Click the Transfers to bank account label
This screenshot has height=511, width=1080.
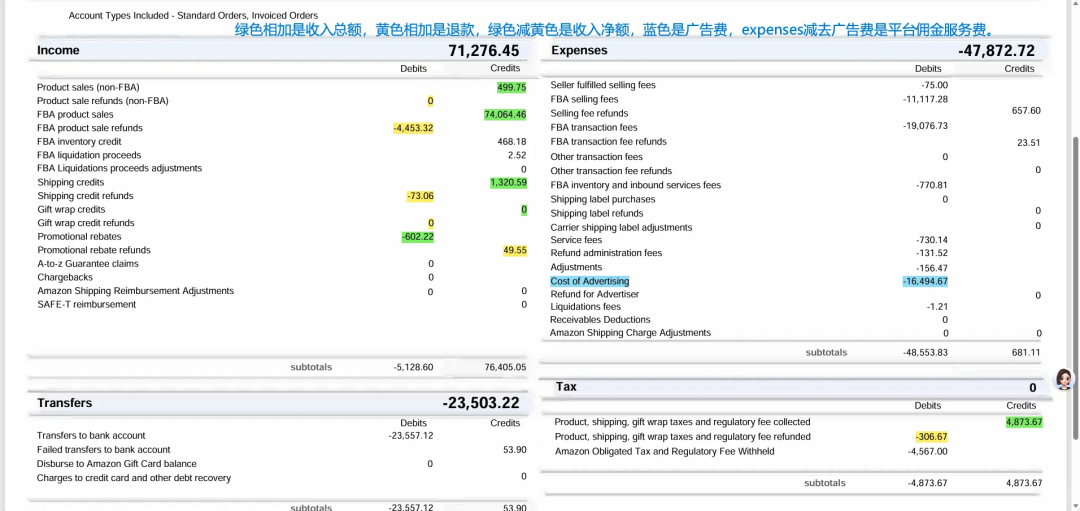click(x=91, y=436)
